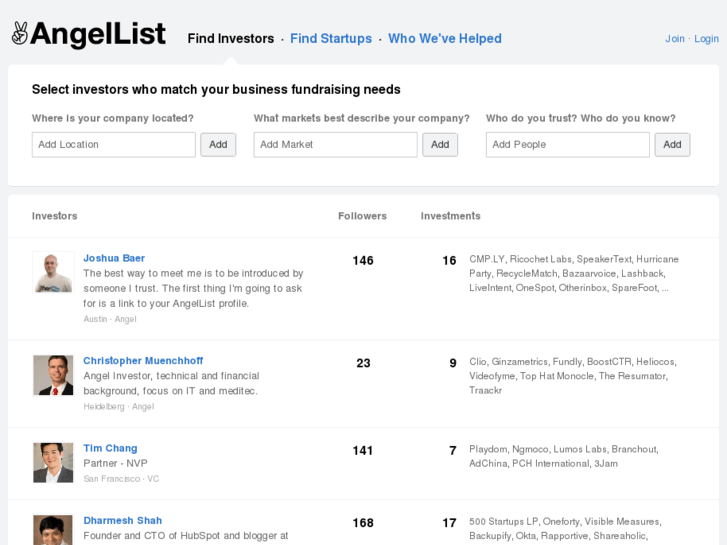Screen dimensions: 727x545
Task: Open Joshua Baer's name link
Action: tap(114, 258)
